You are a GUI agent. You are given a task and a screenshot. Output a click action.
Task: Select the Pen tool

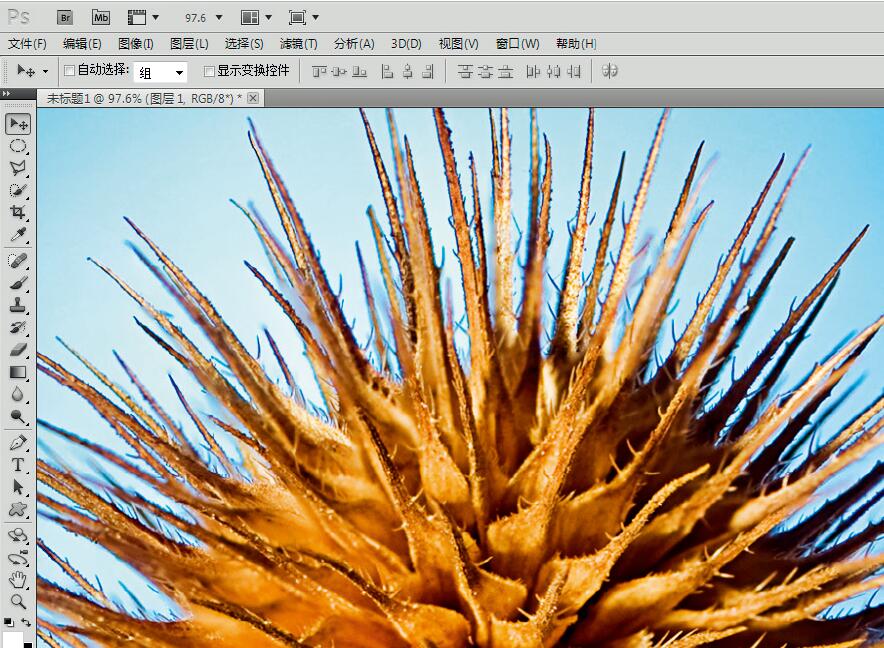(18, 442)
